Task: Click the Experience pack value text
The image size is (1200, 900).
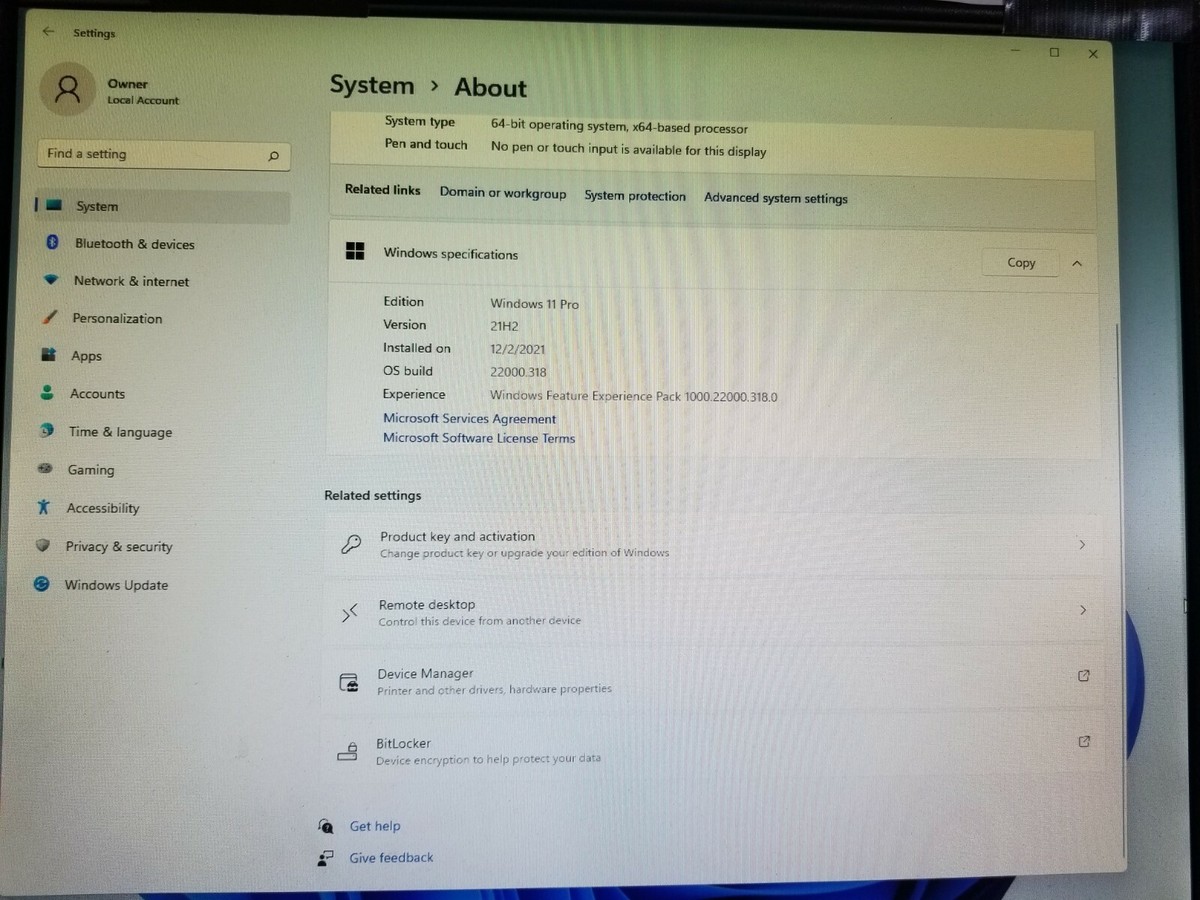Action: coord(633,397)
